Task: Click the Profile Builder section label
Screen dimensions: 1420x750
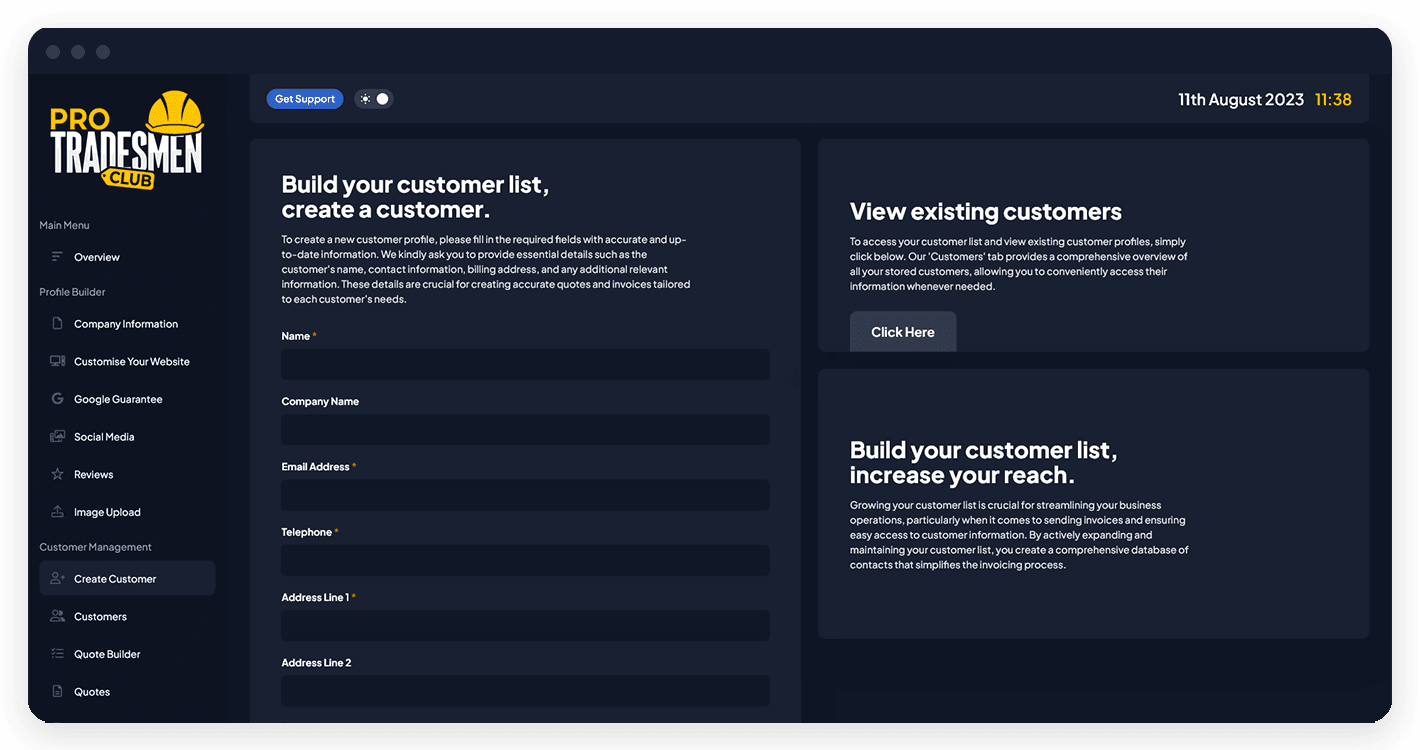Action: pyautogui.click(x=72, y=292)
